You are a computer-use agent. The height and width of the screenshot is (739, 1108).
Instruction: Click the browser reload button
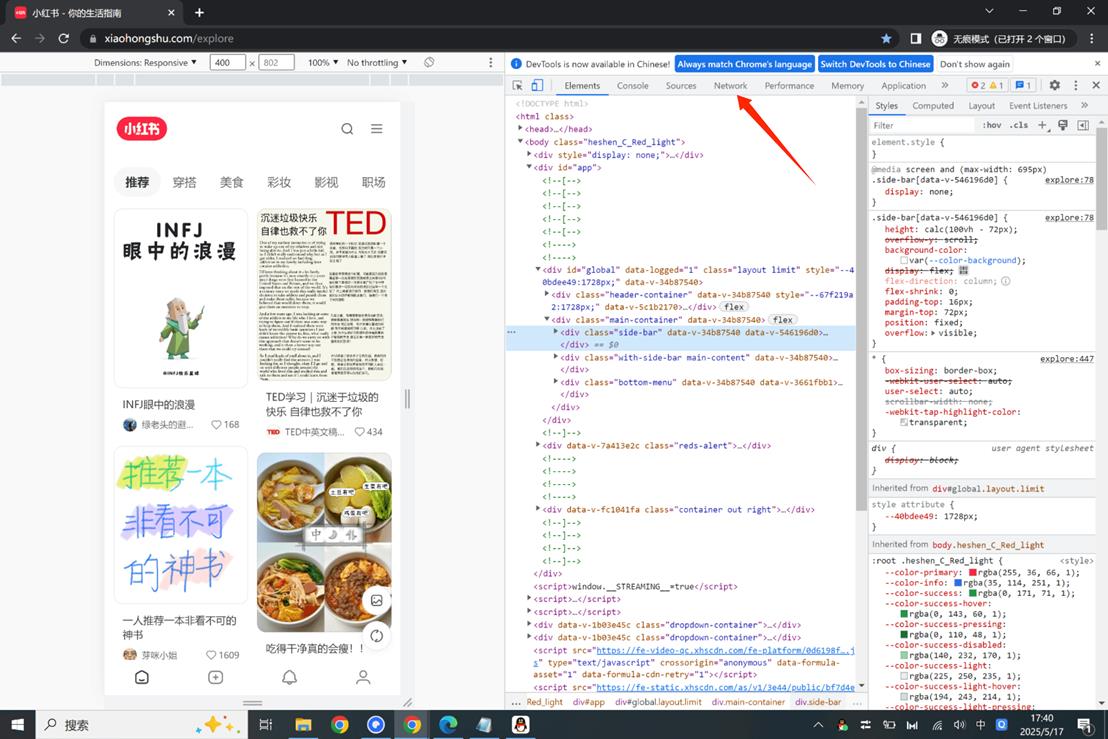click(64, 38)
